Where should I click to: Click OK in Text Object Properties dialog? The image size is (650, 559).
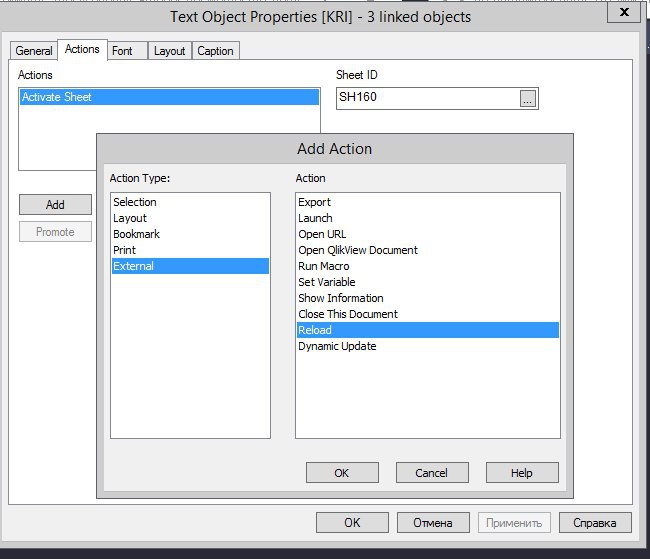click(x=352, y=523)
